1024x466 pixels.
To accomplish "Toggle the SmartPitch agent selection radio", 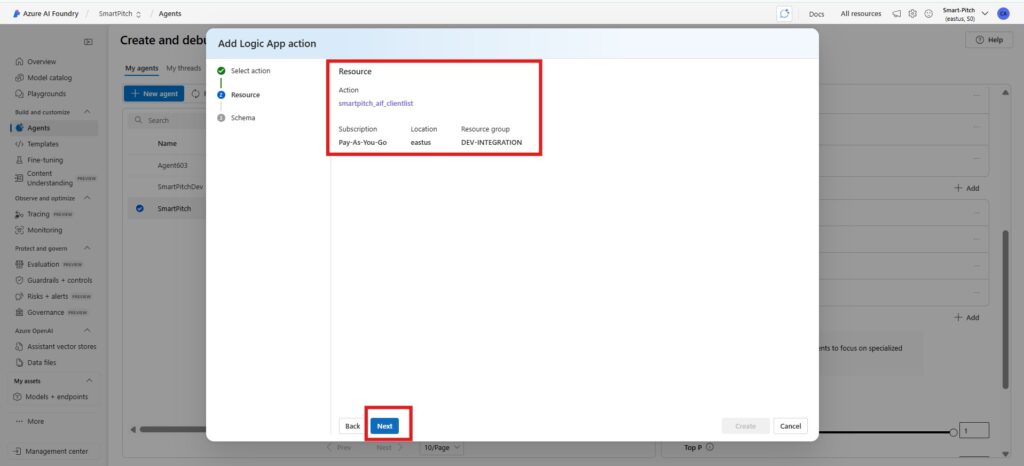I will 139,209.
